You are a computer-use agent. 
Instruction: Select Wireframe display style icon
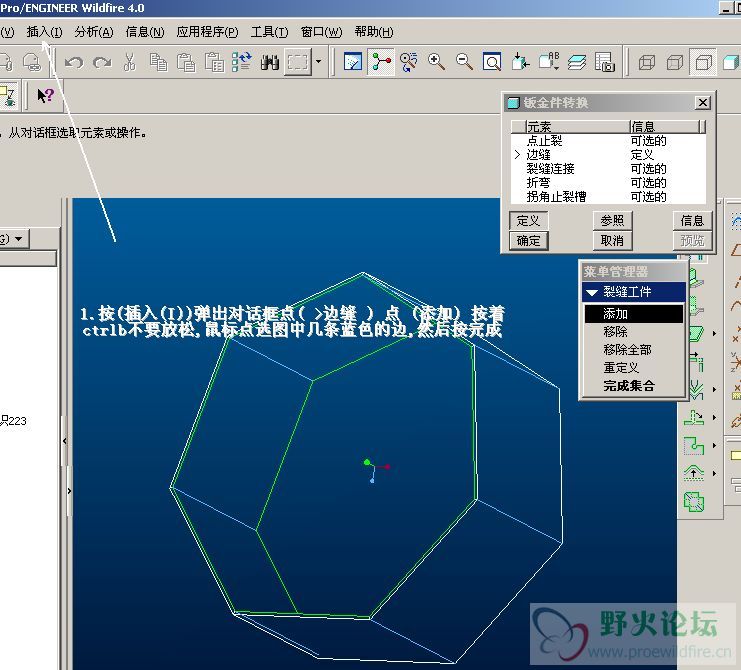pos(646,62)
